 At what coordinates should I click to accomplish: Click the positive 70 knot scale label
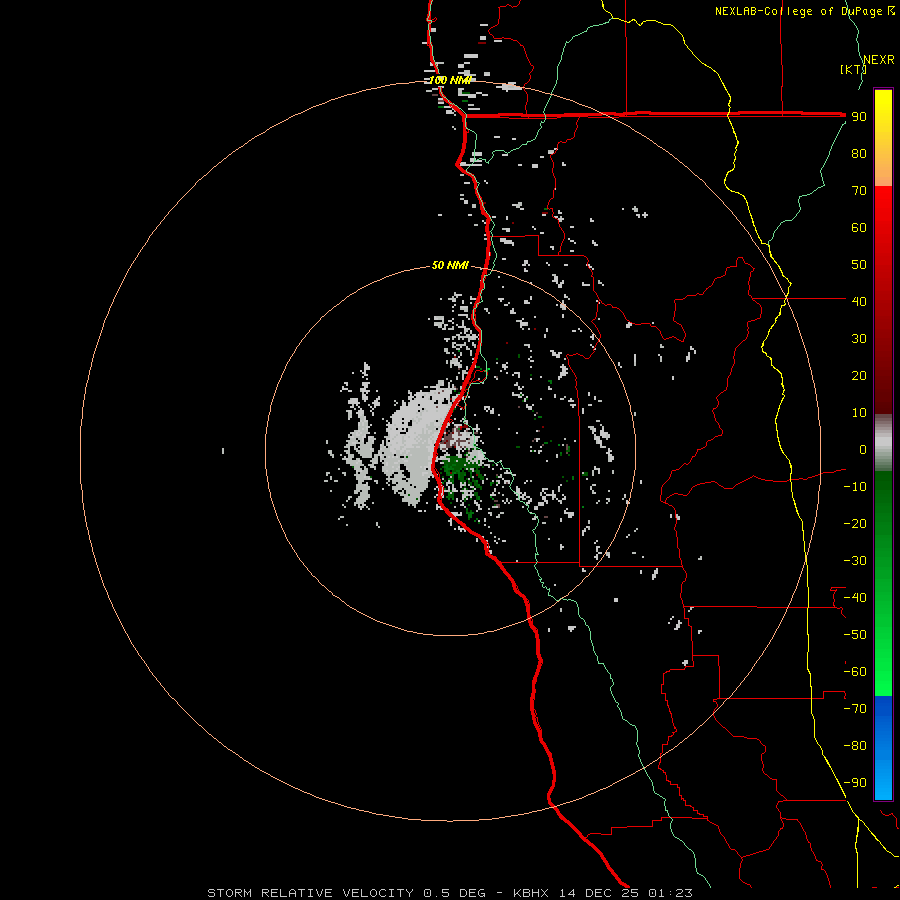click(x=859, y=191)
